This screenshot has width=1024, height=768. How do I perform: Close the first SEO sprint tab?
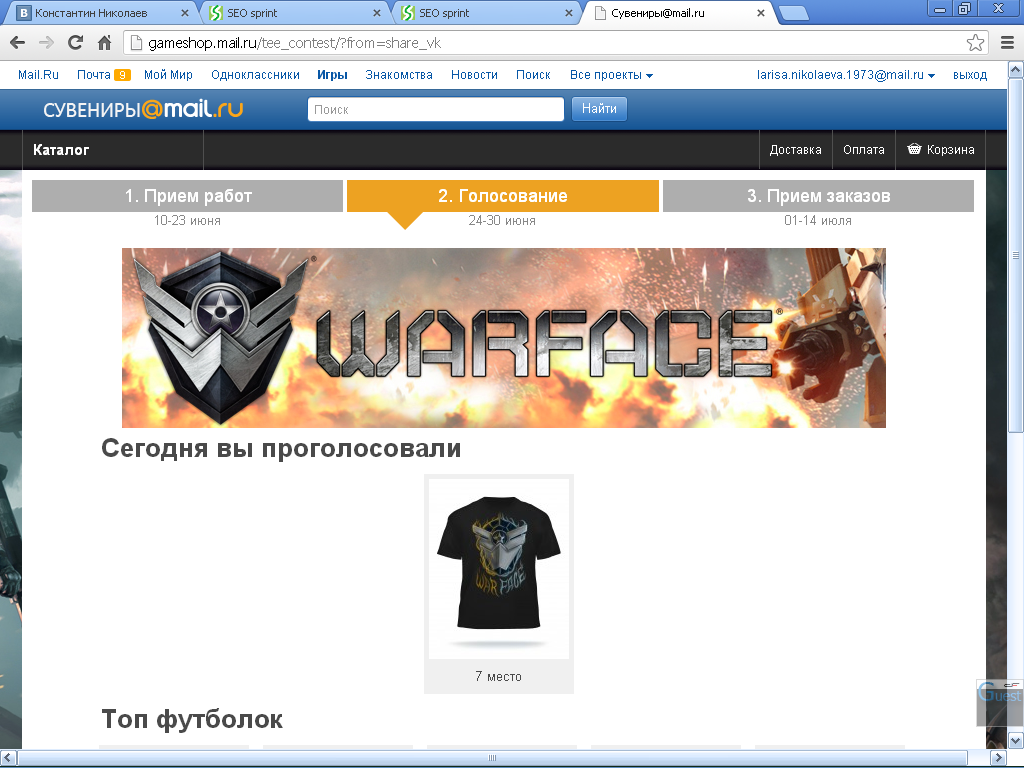tap(377, 13)
